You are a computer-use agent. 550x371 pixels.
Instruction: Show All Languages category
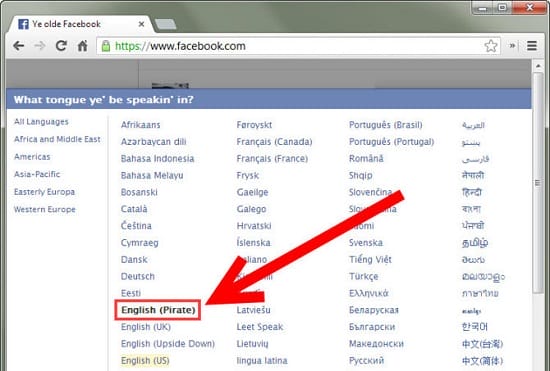pyautogui.click(x=41, y=122)
